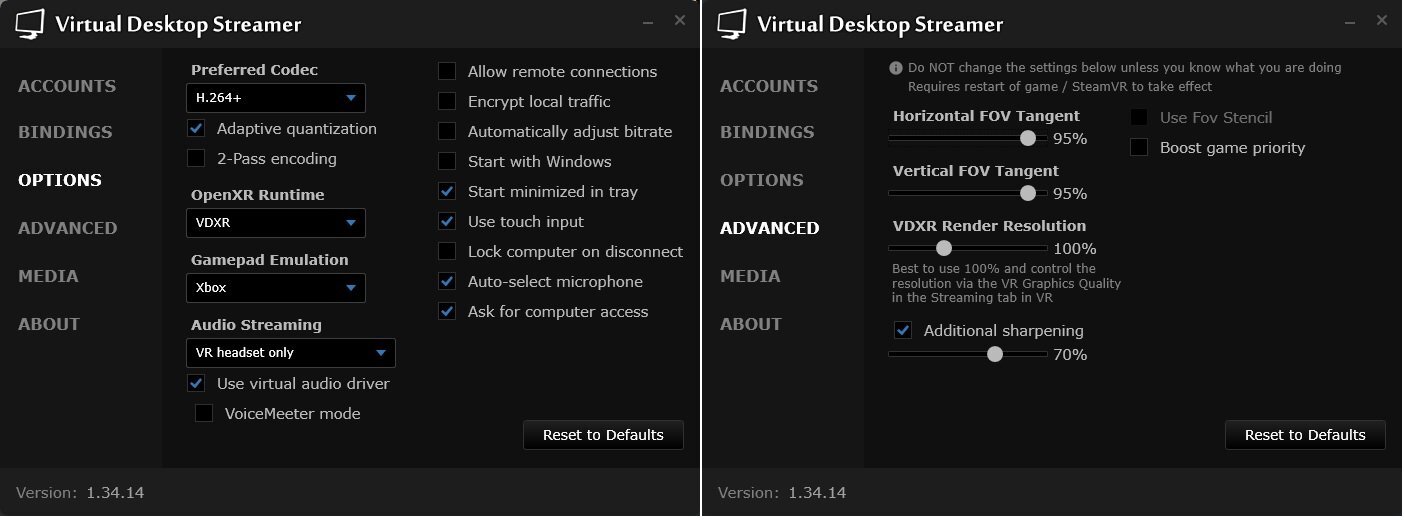Uncheck Additional sharpening

pos(903,330)
